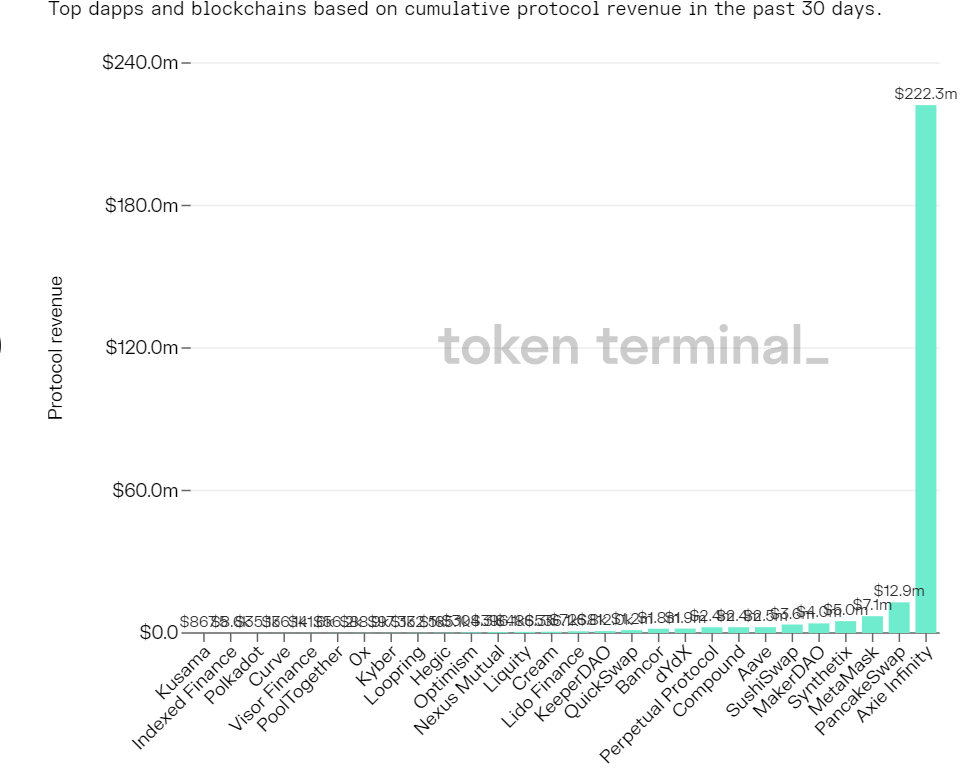The image size is (970, 778).
Task: Click the $12.9m data label
Action: click(898, 591)
